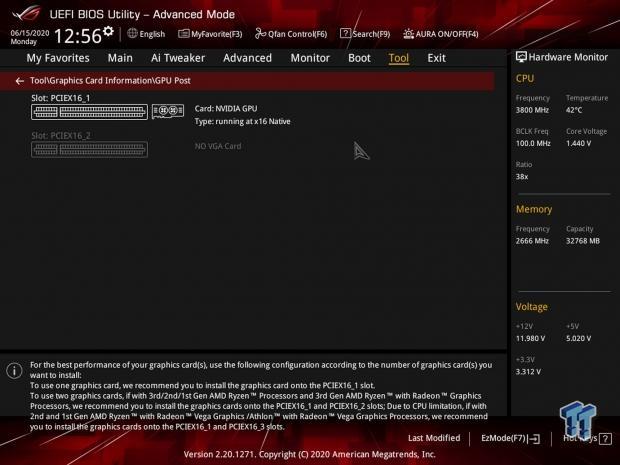The height and width of the screenshot is (465, 620).
Task: Switch to My Favorites tab
Action: (58, 58)
